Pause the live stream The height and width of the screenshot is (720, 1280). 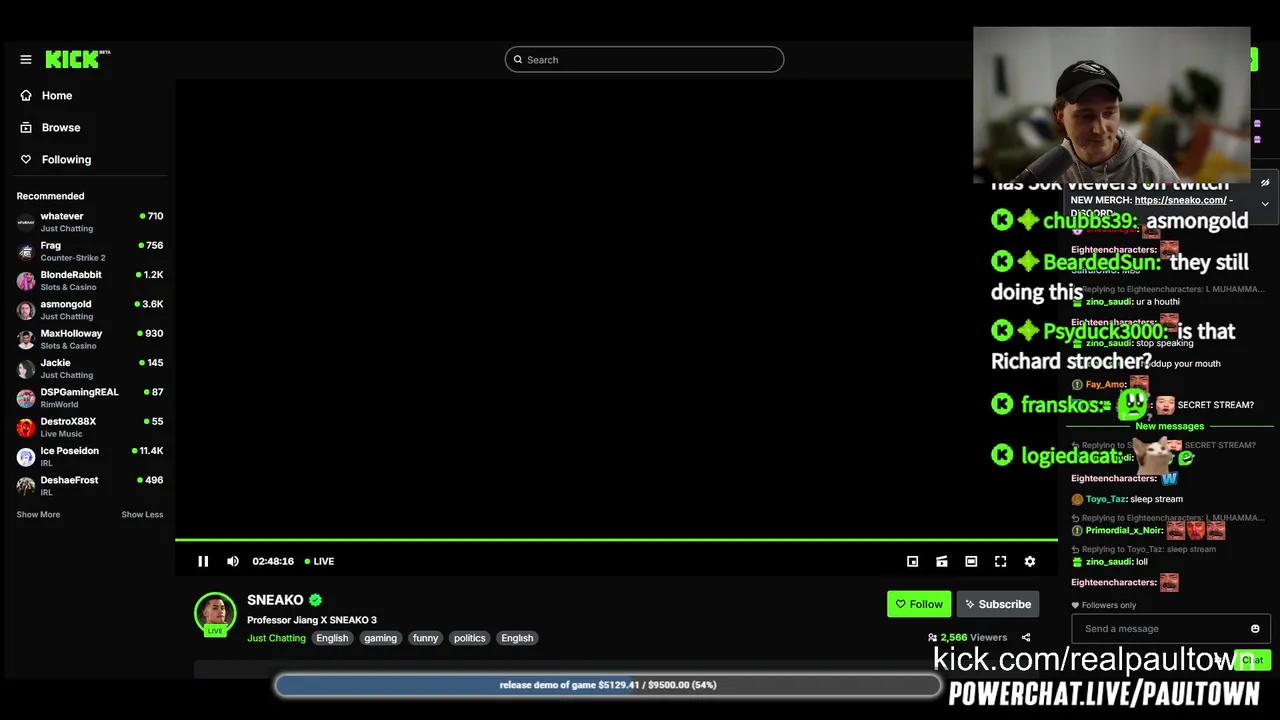(x=203, y=562)
